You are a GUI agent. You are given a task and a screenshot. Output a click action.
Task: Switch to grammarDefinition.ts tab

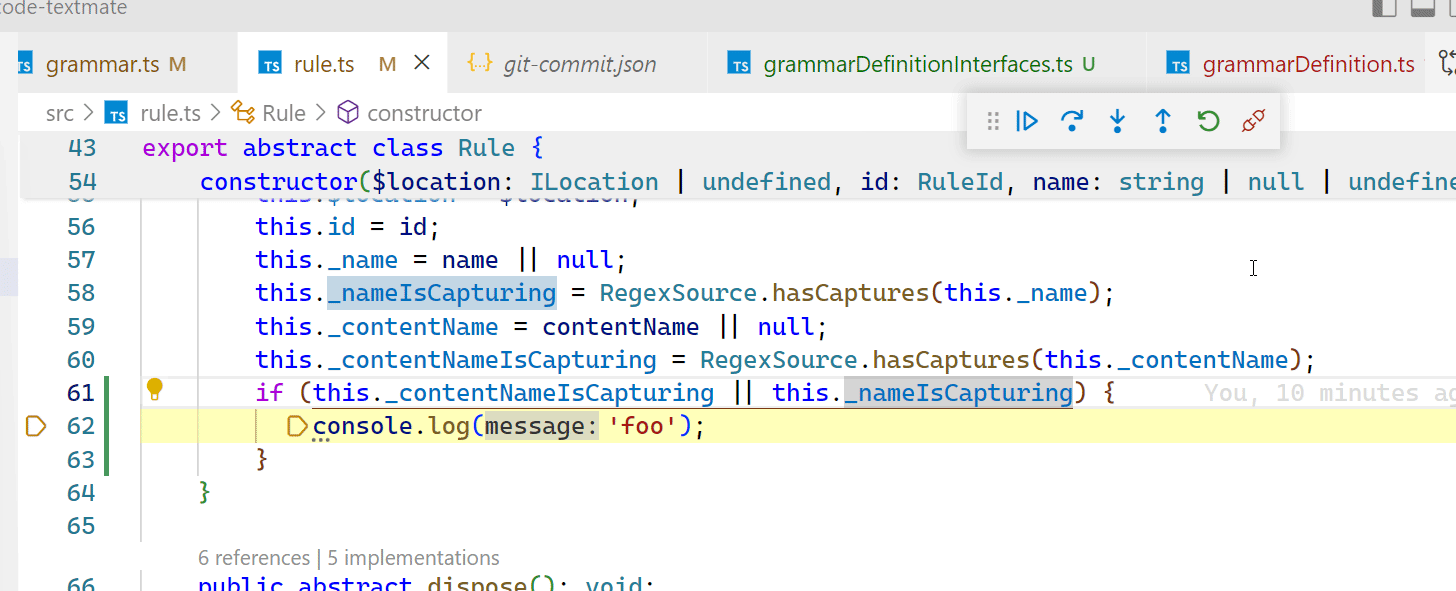coord(1308,65)
